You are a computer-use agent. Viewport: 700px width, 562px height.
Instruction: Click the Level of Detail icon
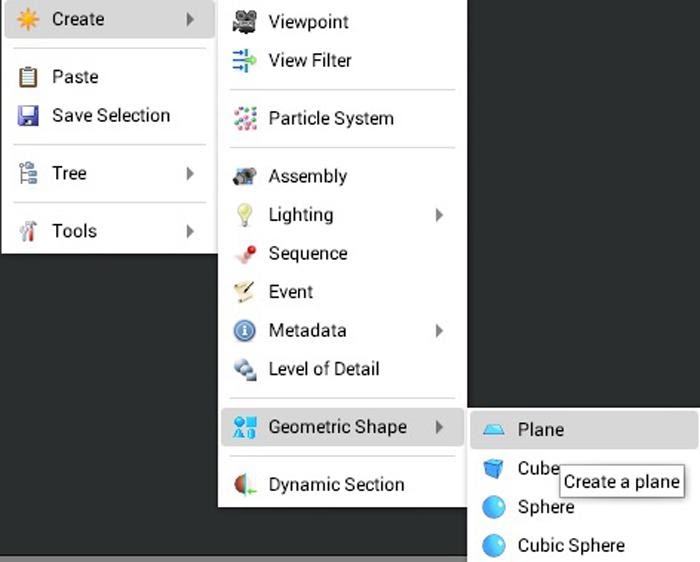245,369
